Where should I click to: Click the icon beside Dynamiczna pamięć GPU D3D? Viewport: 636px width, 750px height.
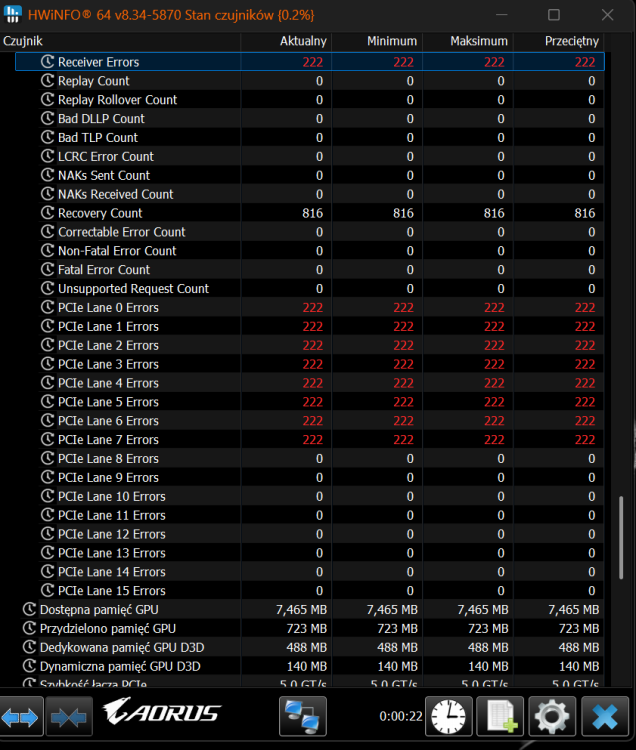coord(29,666)
